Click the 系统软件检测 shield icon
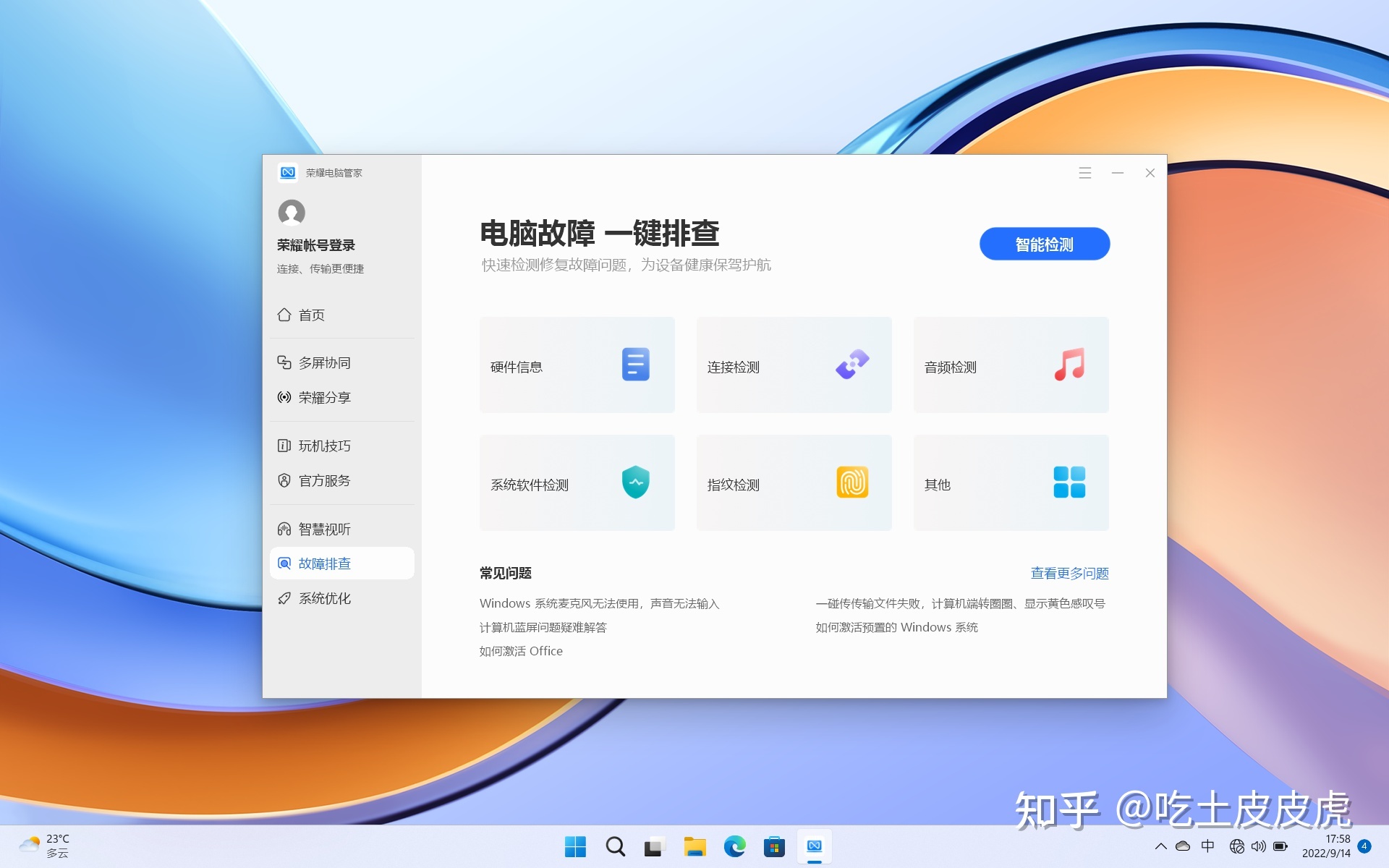 coord(635,482)
